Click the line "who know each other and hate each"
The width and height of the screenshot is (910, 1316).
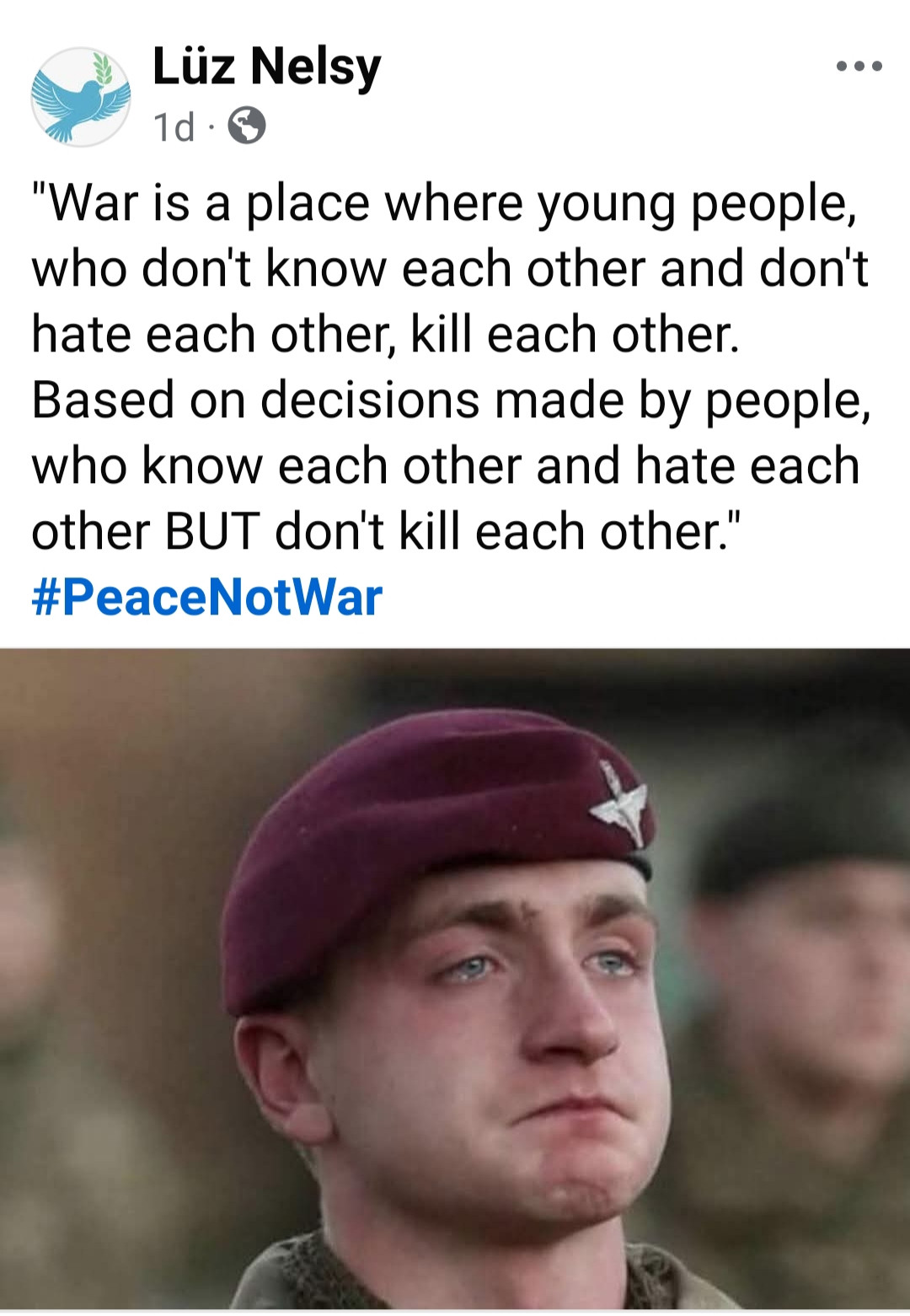tap(446, 465)
